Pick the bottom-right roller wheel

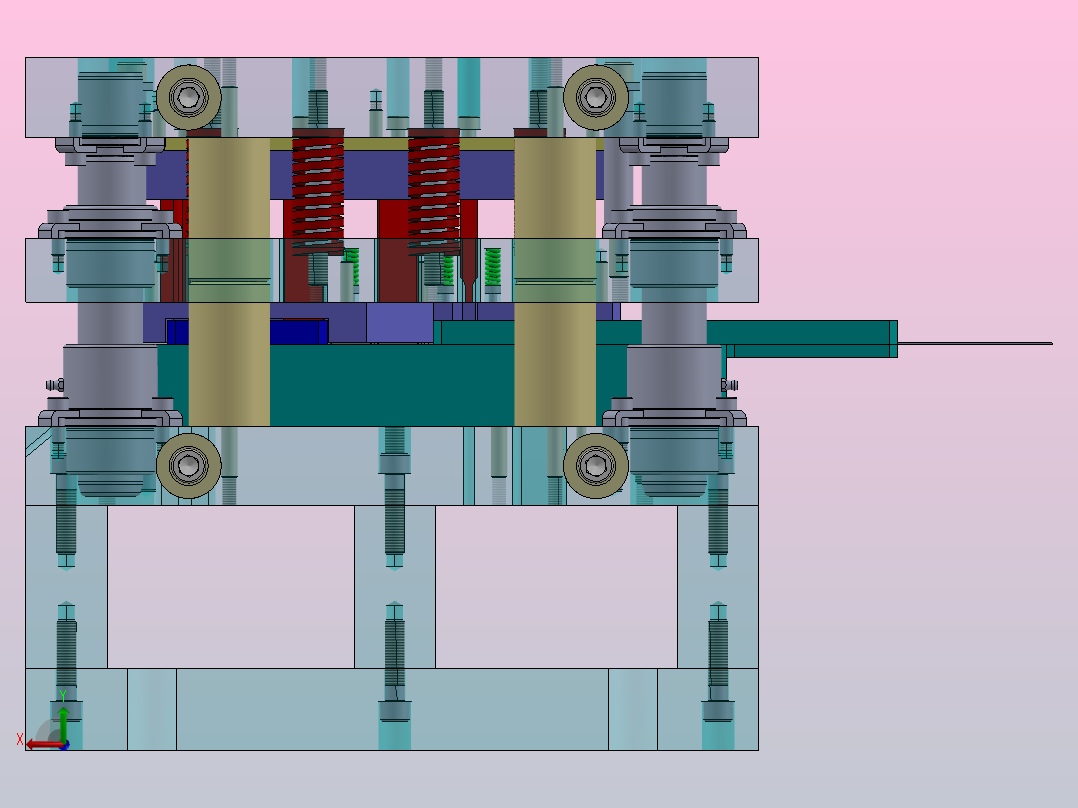pos(595,466)
